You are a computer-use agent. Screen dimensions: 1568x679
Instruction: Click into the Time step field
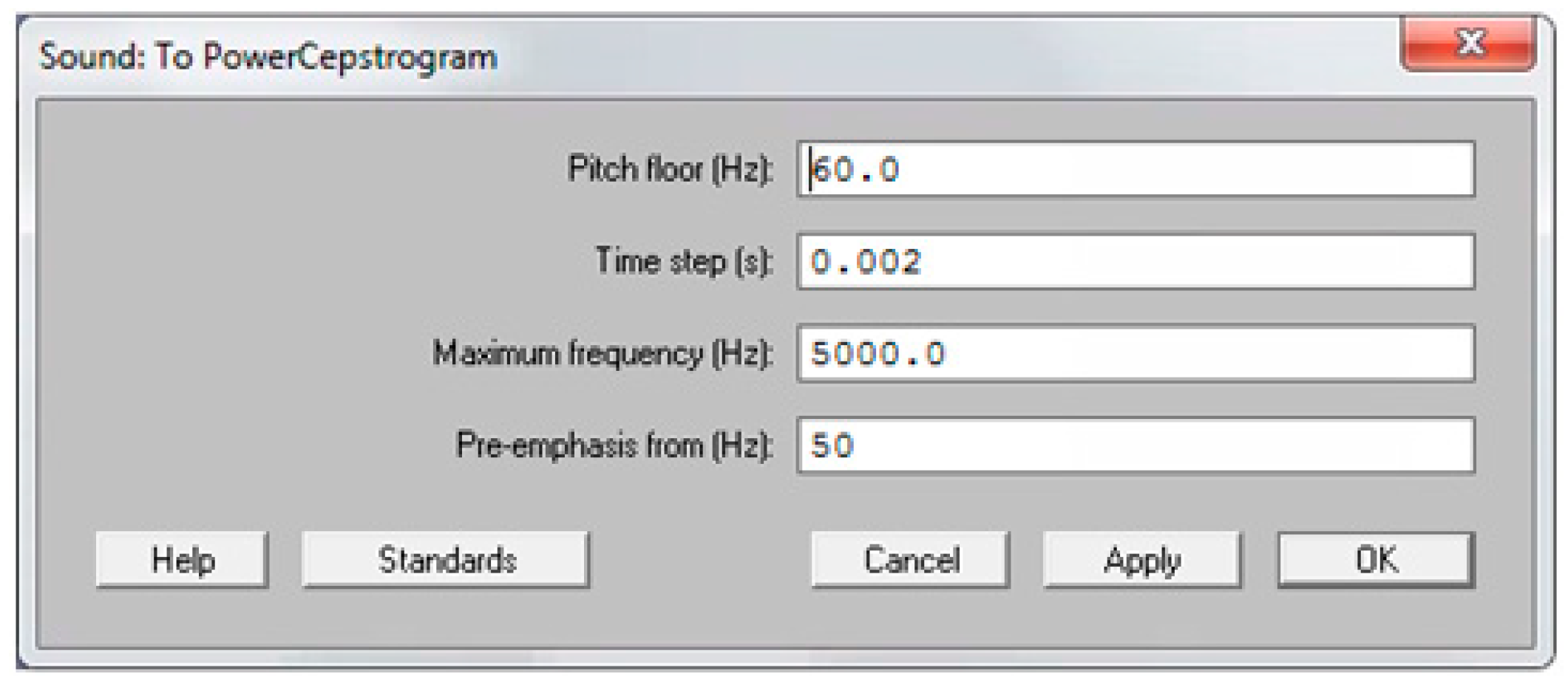[1183, 262]
